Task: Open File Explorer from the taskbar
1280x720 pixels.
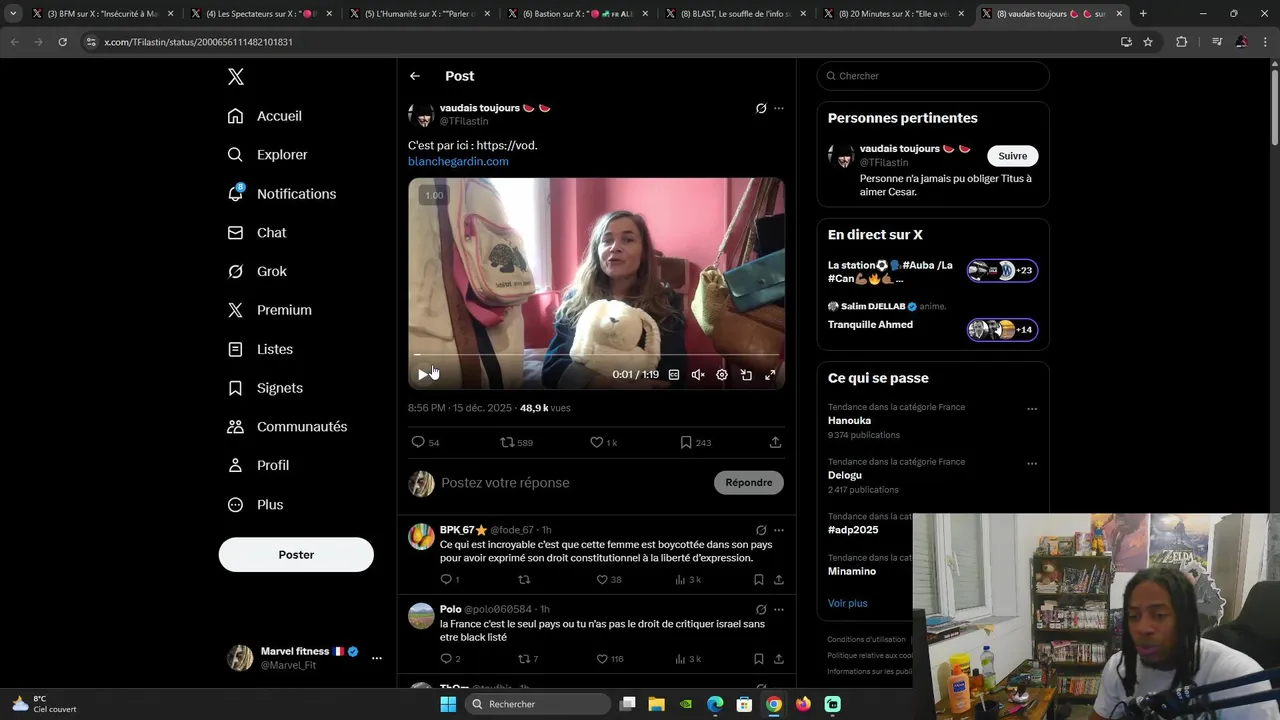Action: click(x=657, y=704)
